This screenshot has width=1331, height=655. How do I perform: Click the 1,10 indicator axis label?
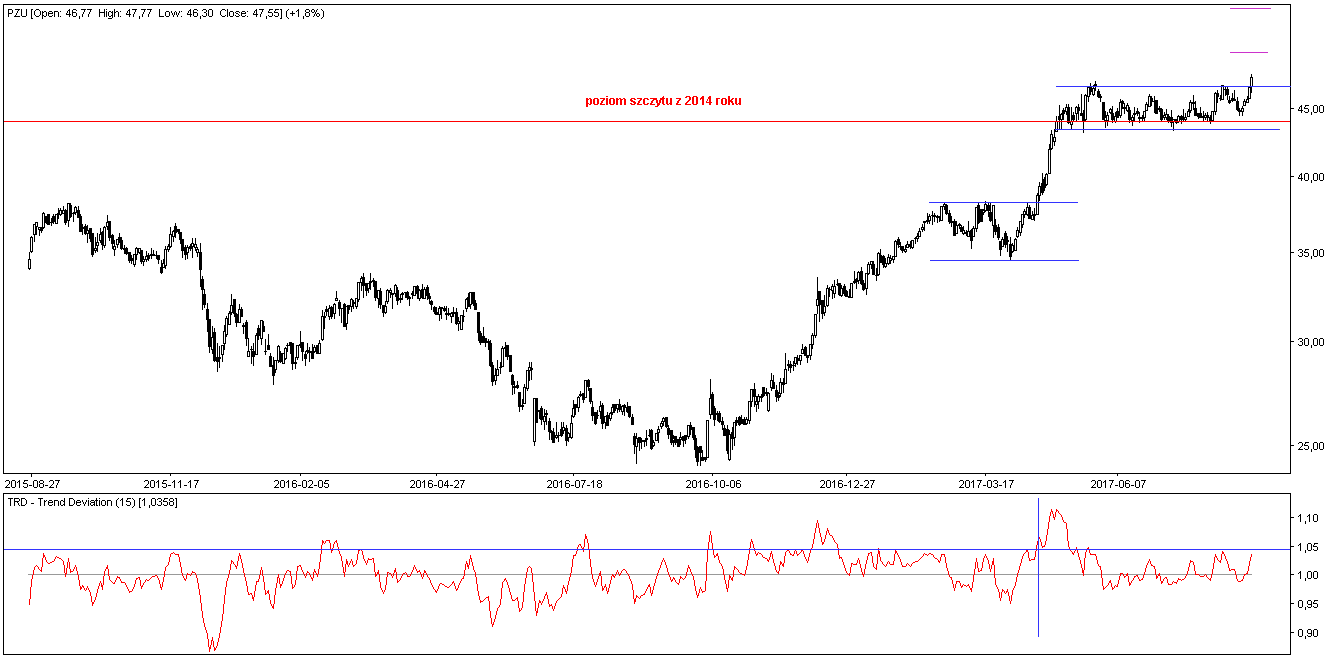point(1310,519)
